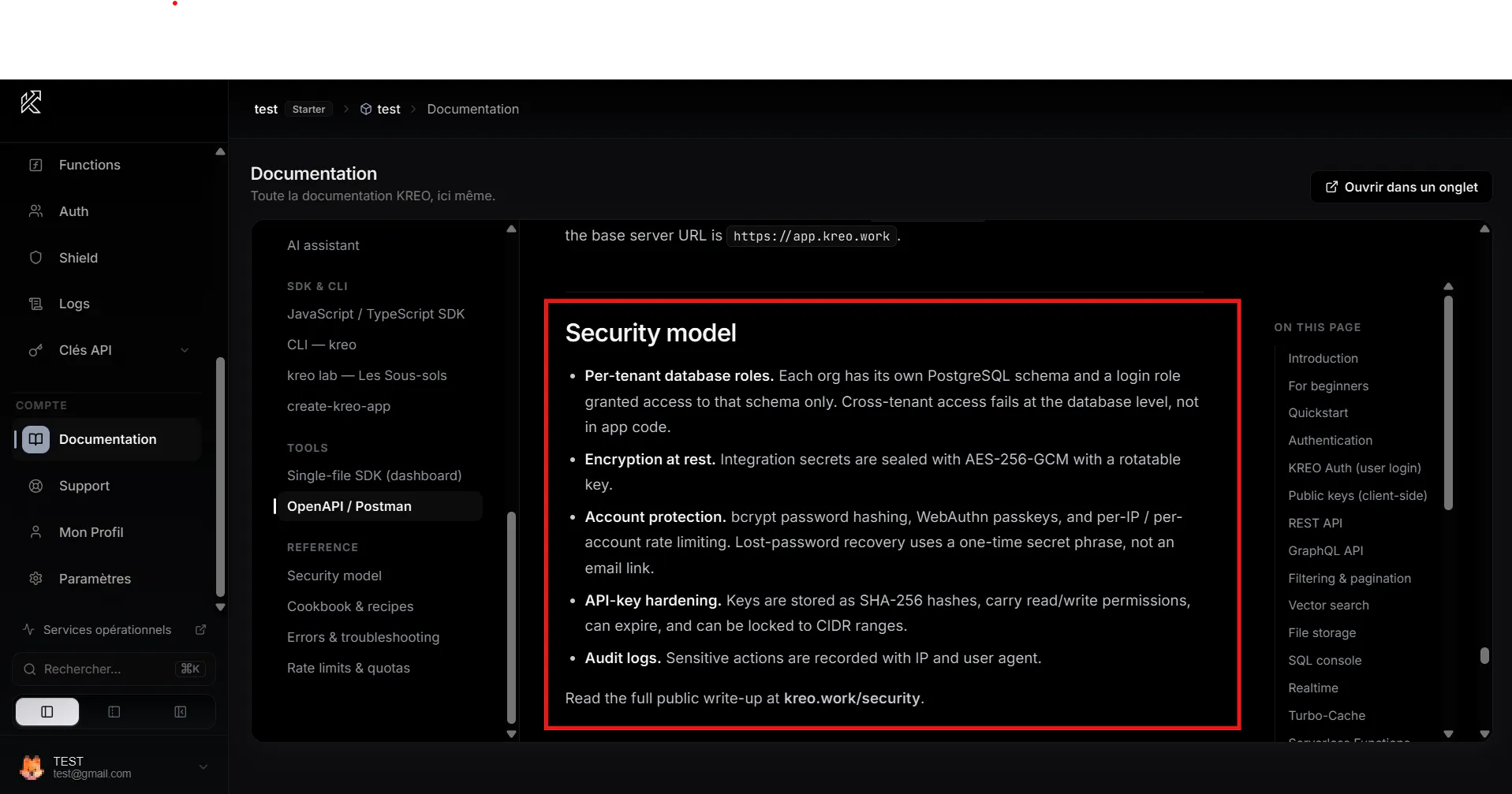Jump to Filtering & pagination section
The height and width of the screenshot is (794, 1512).
tap(1350, 579)
